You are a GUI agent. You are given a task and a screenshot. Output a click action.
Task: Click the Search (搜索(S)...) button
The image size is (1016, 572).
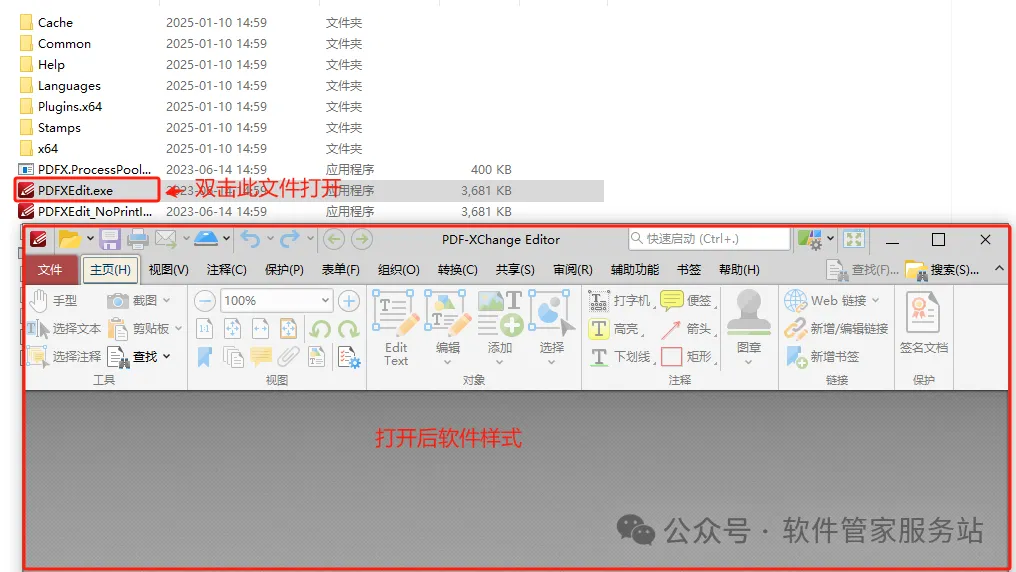943,270
